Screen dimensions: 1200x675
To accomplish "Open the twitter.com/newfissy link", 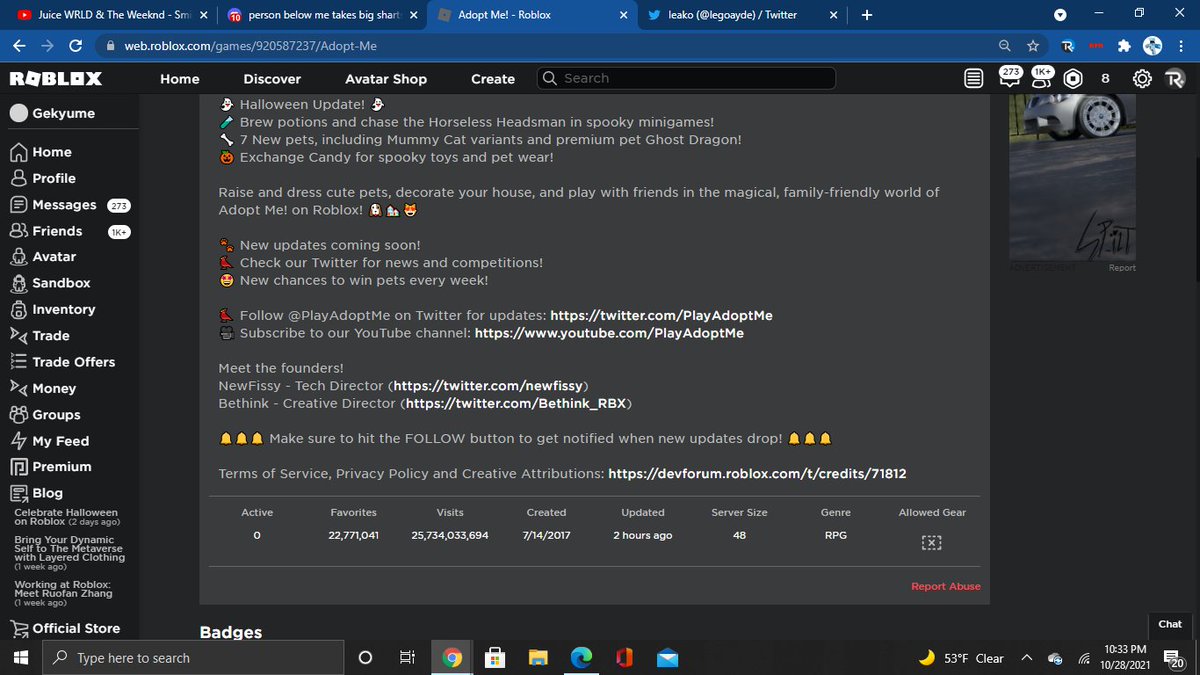I will [x=489, y=385].
